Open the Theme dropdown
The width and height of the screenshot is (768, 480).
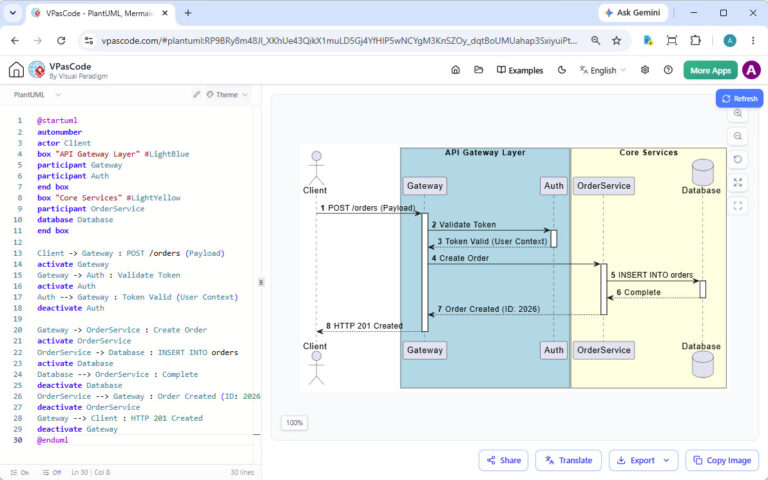tap(227, 95)
